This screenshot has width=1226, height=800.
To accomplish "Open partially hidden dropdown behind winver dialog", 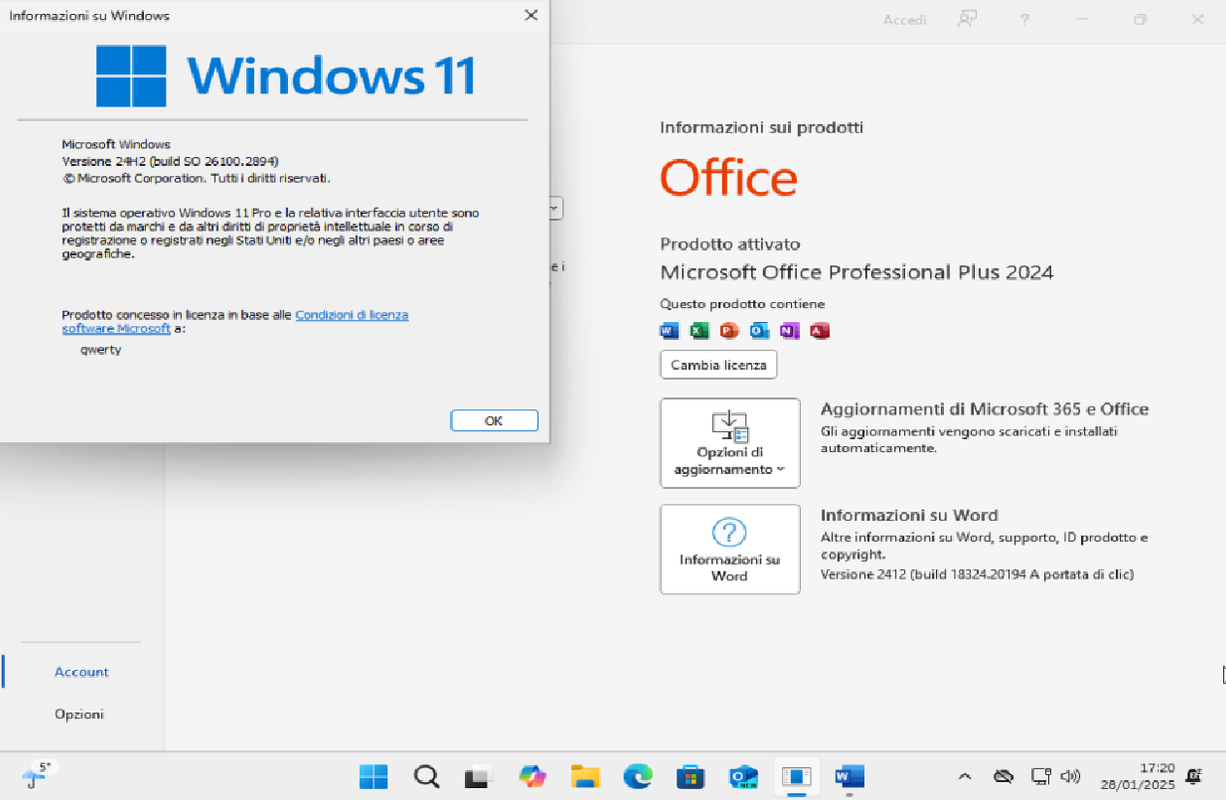I will (x=557, y=208).
